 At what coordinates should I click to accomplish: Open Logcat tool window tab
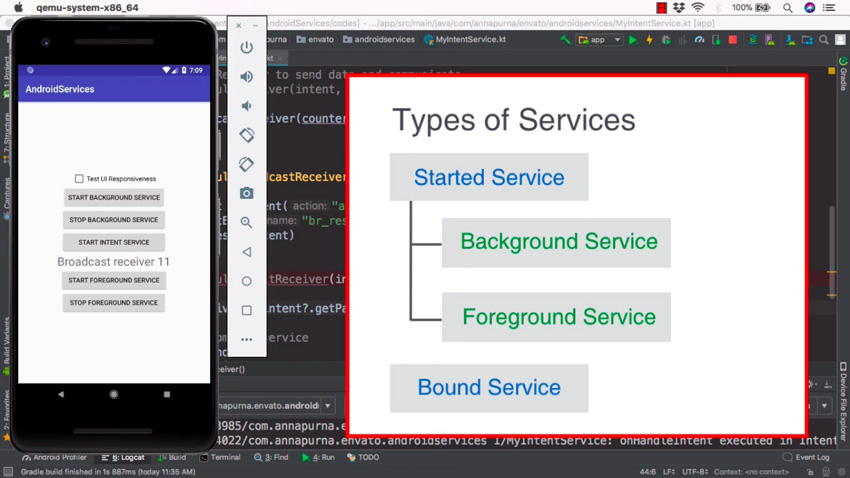(x=124, y=457)
